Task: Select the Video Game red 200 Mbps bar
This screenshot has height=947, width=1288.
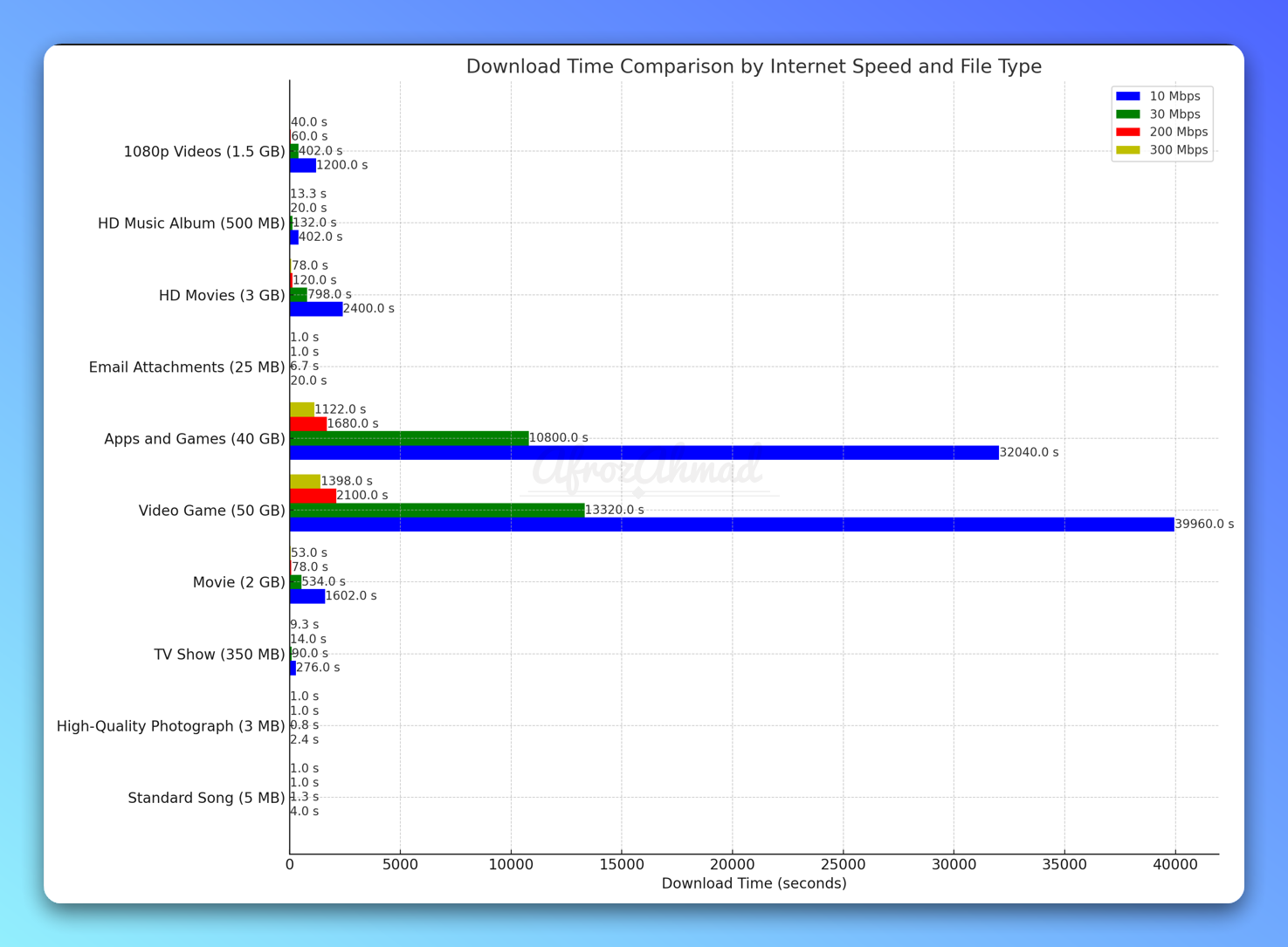Action: click(x=313, y=496)
